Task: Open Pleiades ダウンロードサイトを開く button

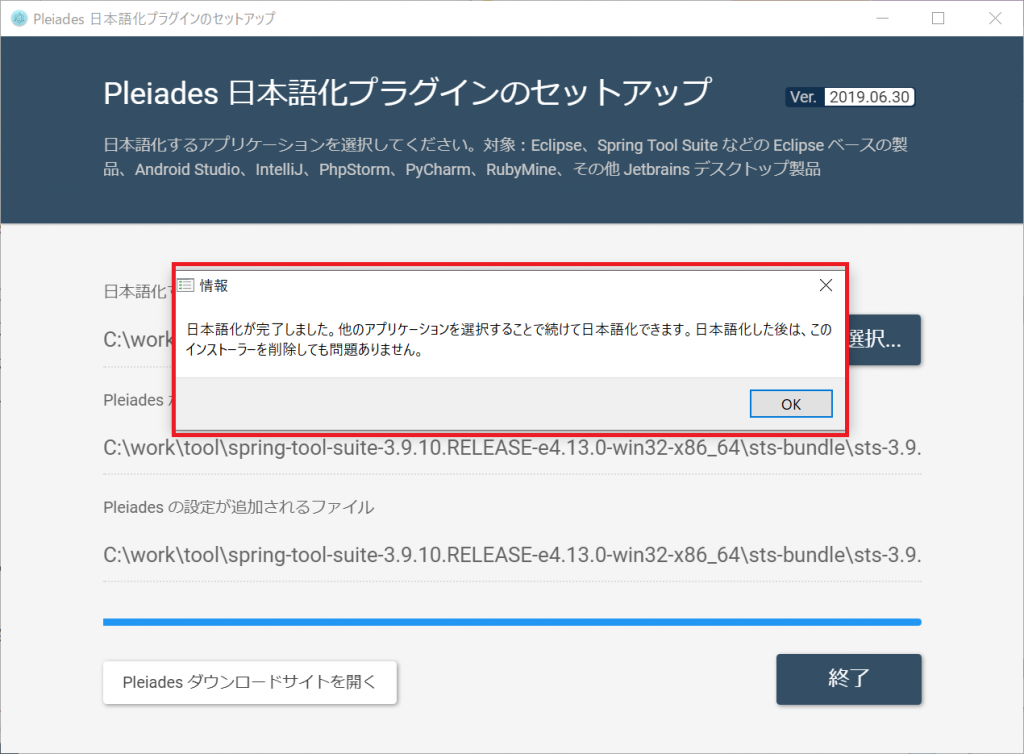Action: click(249, 682)
